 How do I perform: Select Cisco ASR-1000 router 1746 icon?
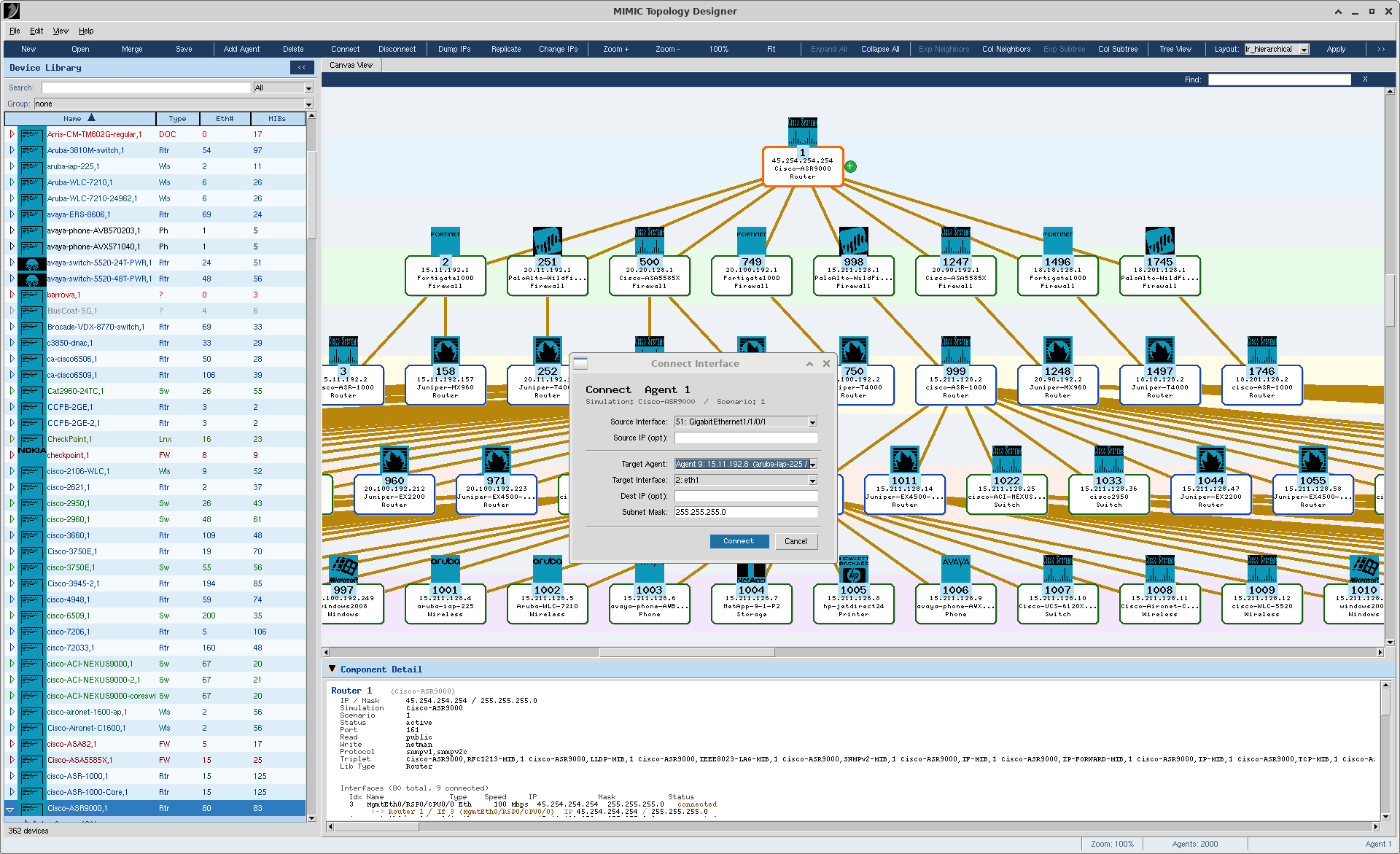coord(1261,350)
